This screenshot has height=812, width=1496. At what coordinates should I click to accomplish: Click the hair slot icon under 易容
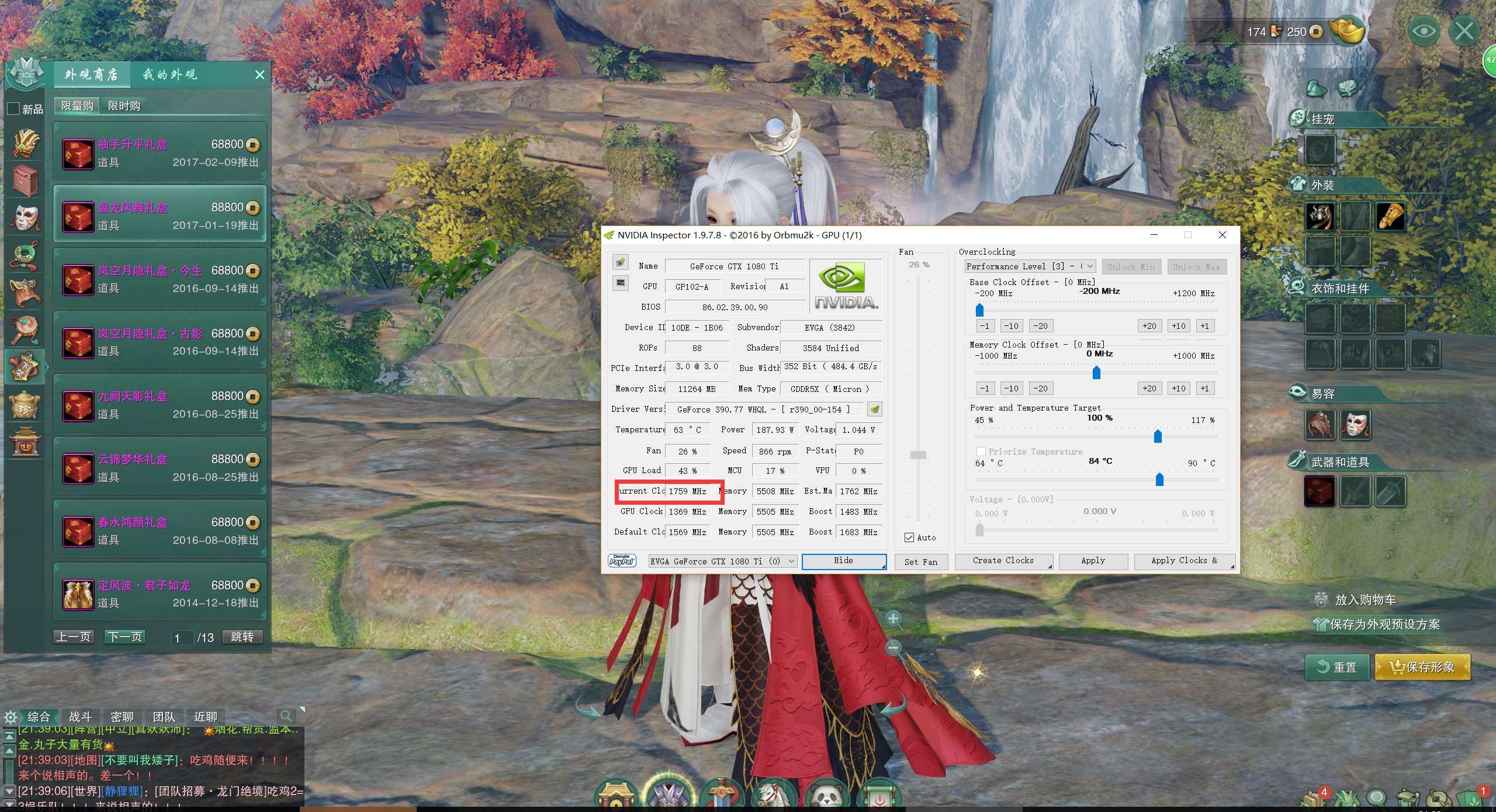1320,424
